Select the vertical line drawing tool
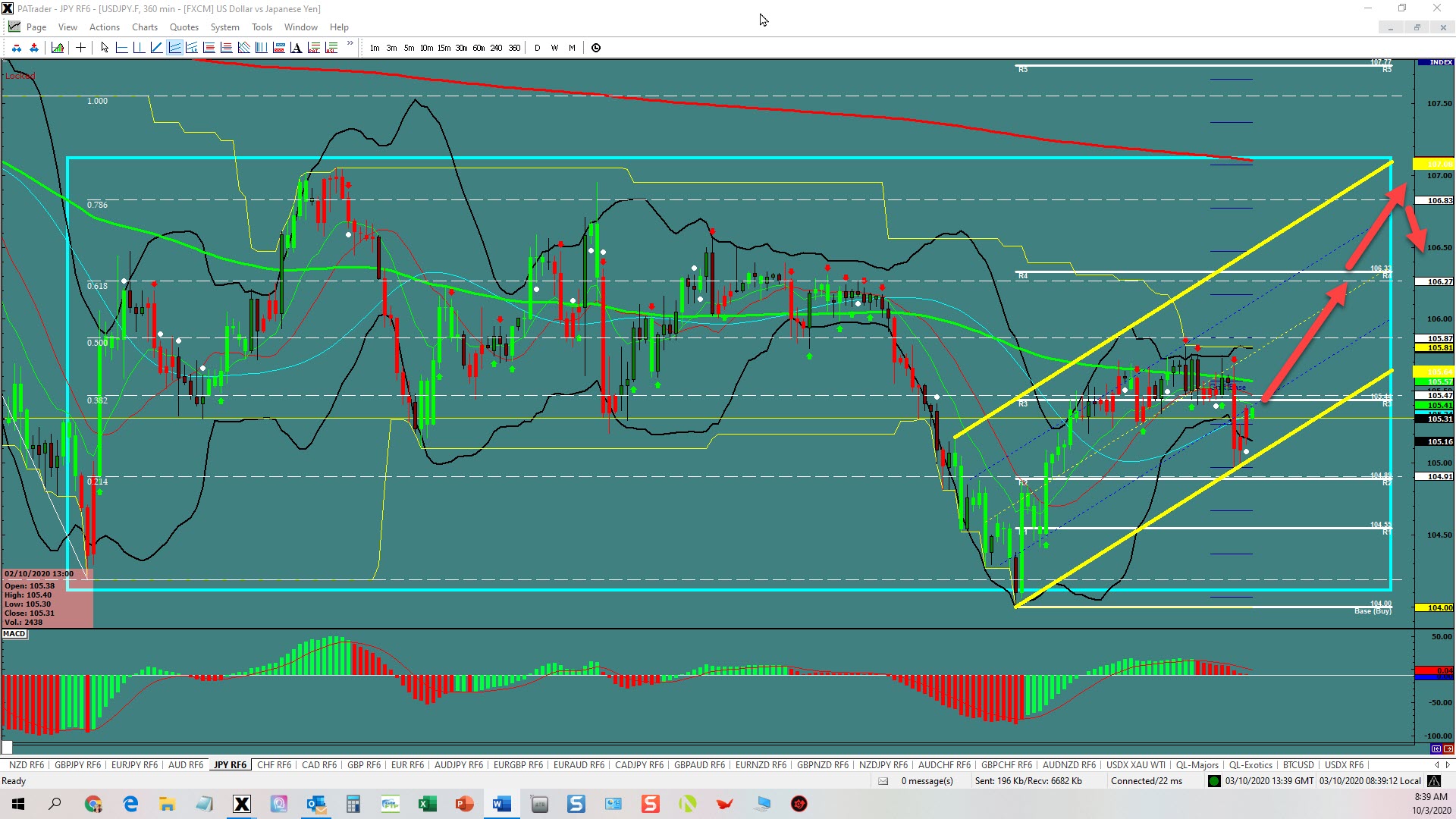Viewport: 1456px width, 819px height. [x=139, y=48]
